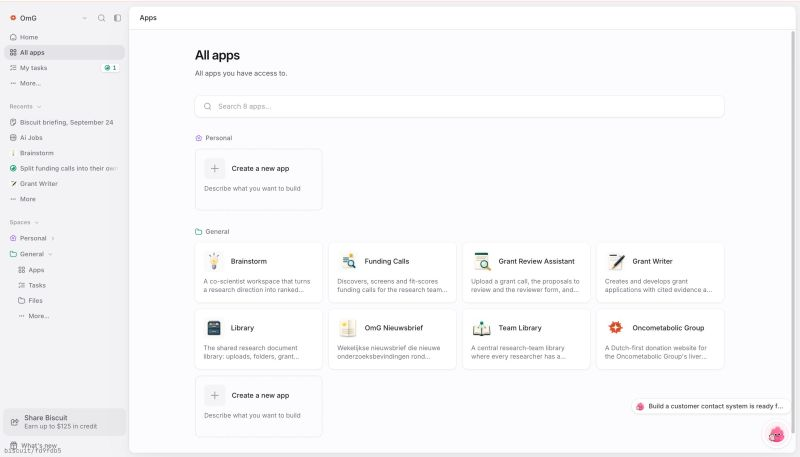
Task: Click the OmG workspace logo icon
Action: [x=13, y=18]
